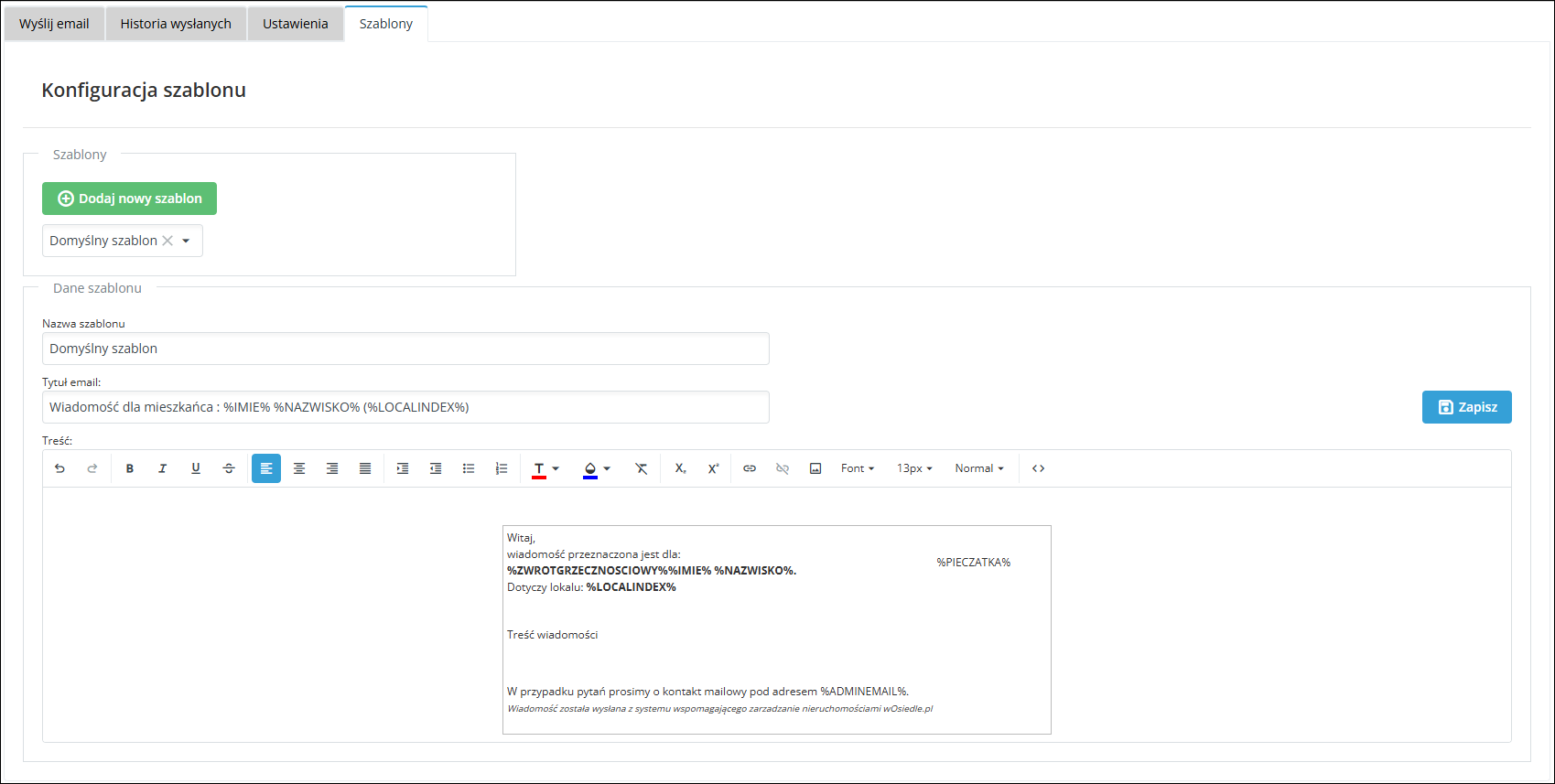Save the template with Zapisz button

[x=1466, y=407]
